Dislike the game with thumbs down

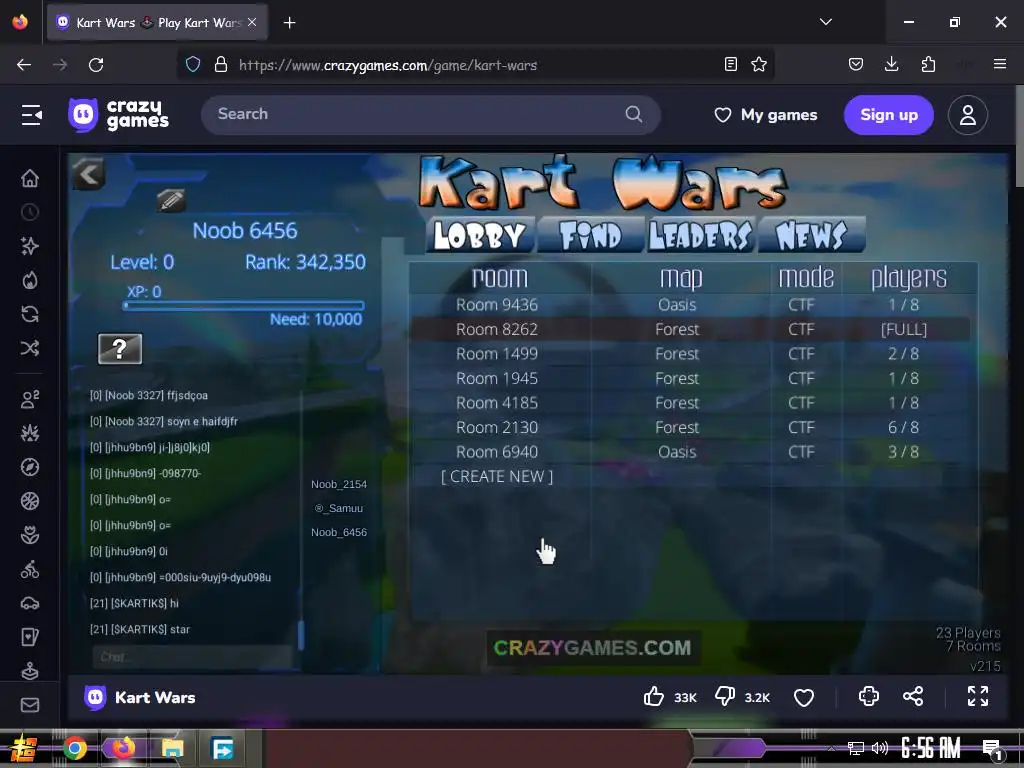(x=725, y=697)
